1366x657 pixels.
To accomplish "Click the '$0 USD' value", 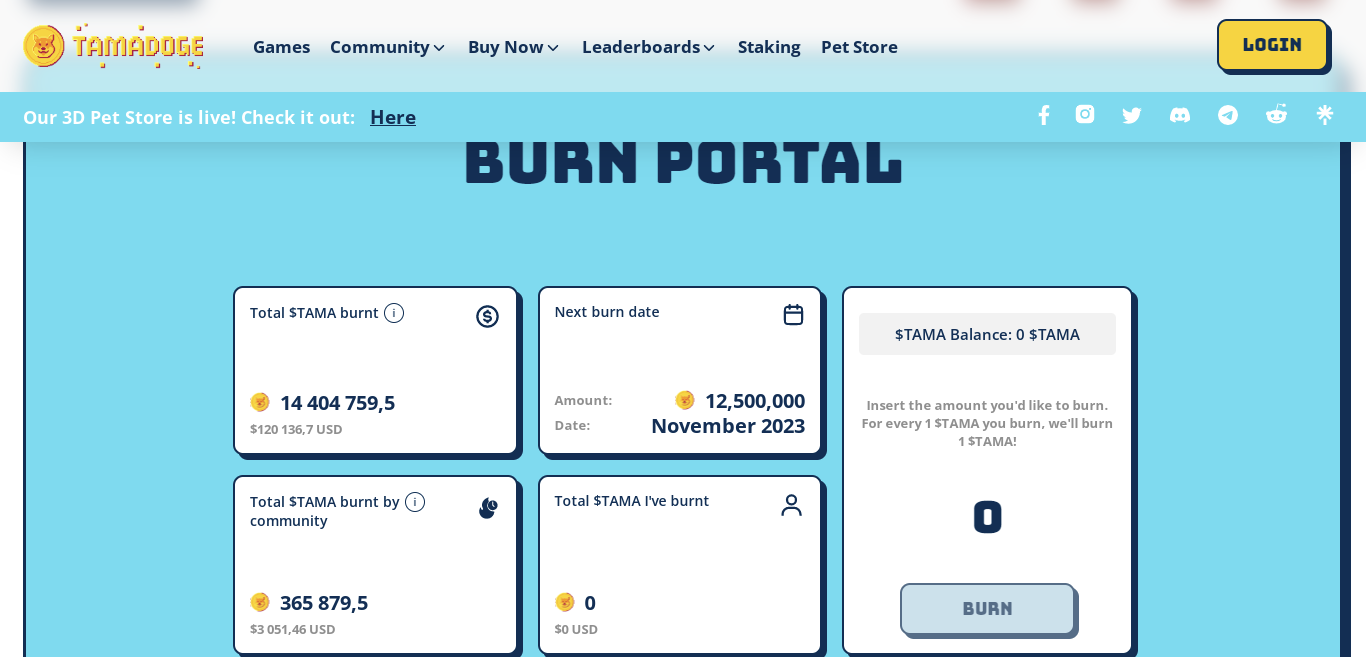I will [576, 629].
